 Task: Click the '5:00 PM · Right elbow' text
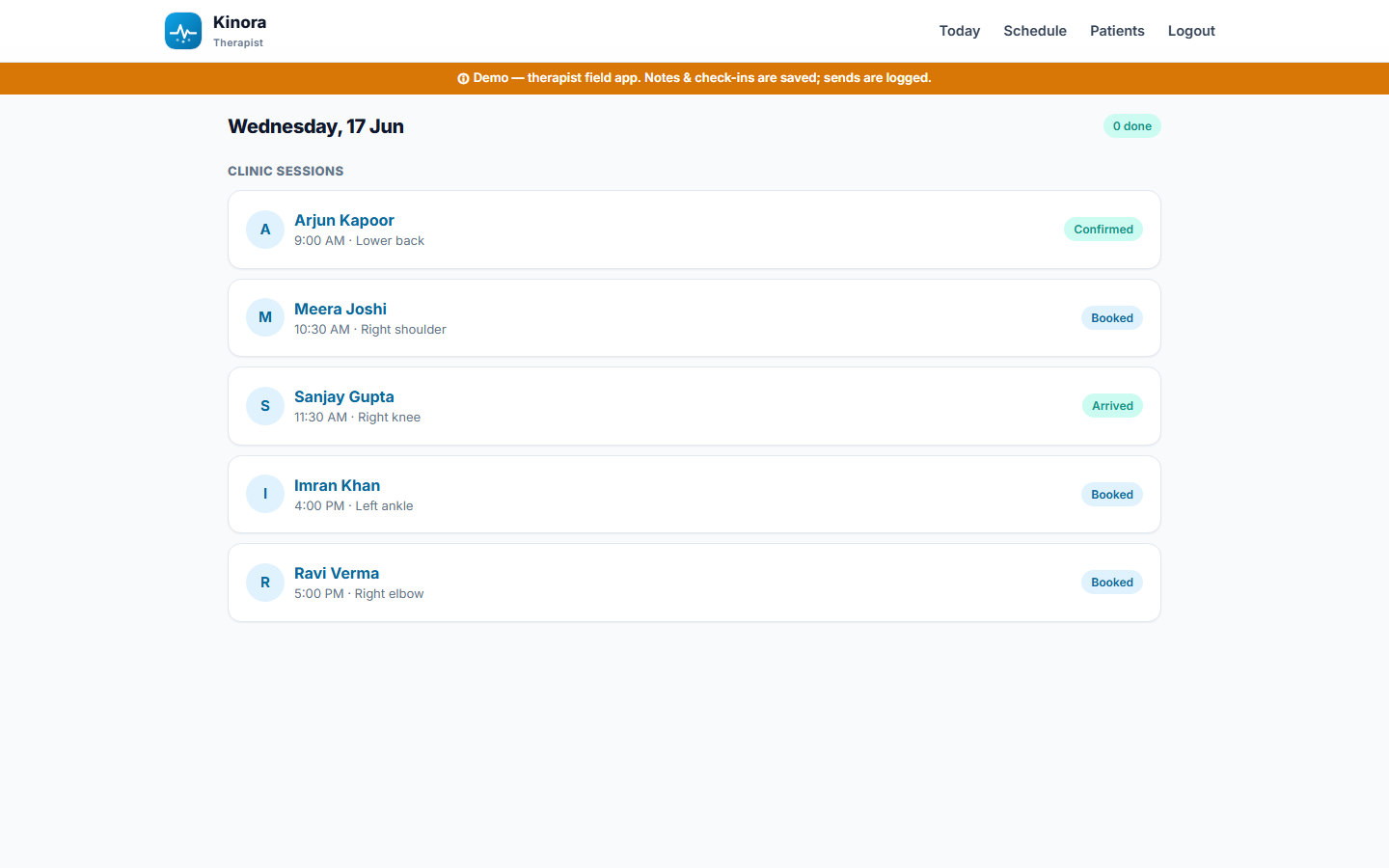[x=359, y=594]
